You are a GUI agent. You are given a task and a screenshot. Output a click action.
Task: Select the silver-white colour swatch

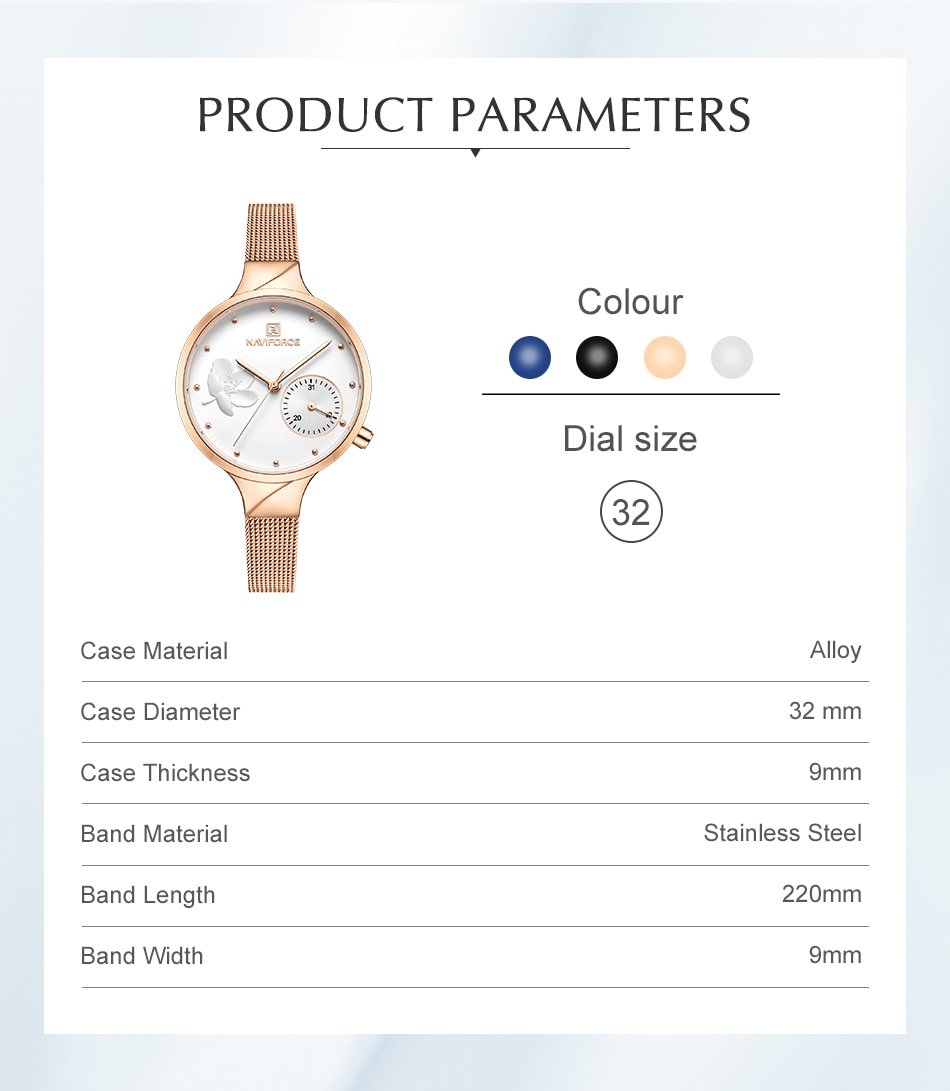pyautogui.click(x=732, y=357)
